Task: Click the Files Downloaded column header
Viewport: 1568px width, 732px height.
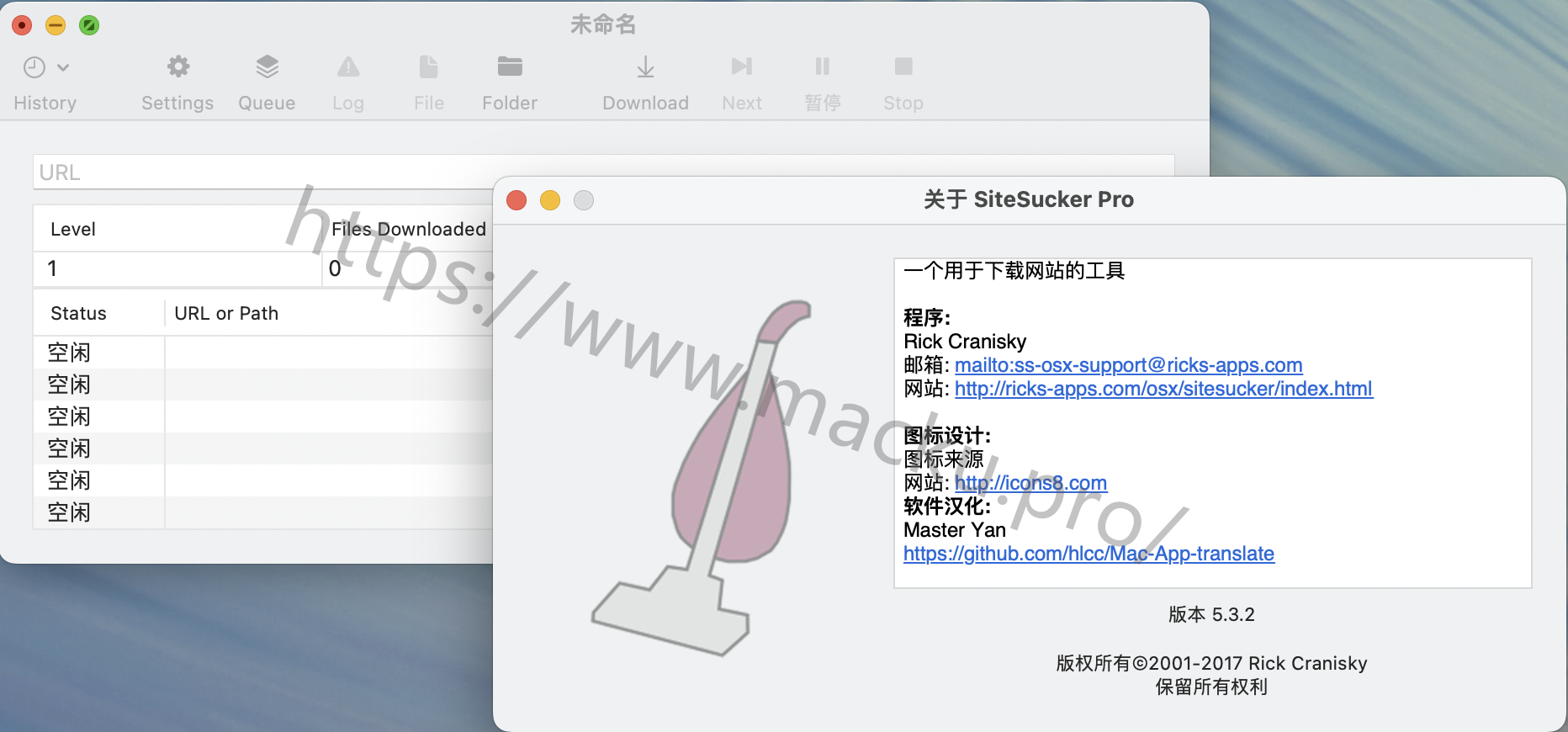Action: 409,229
